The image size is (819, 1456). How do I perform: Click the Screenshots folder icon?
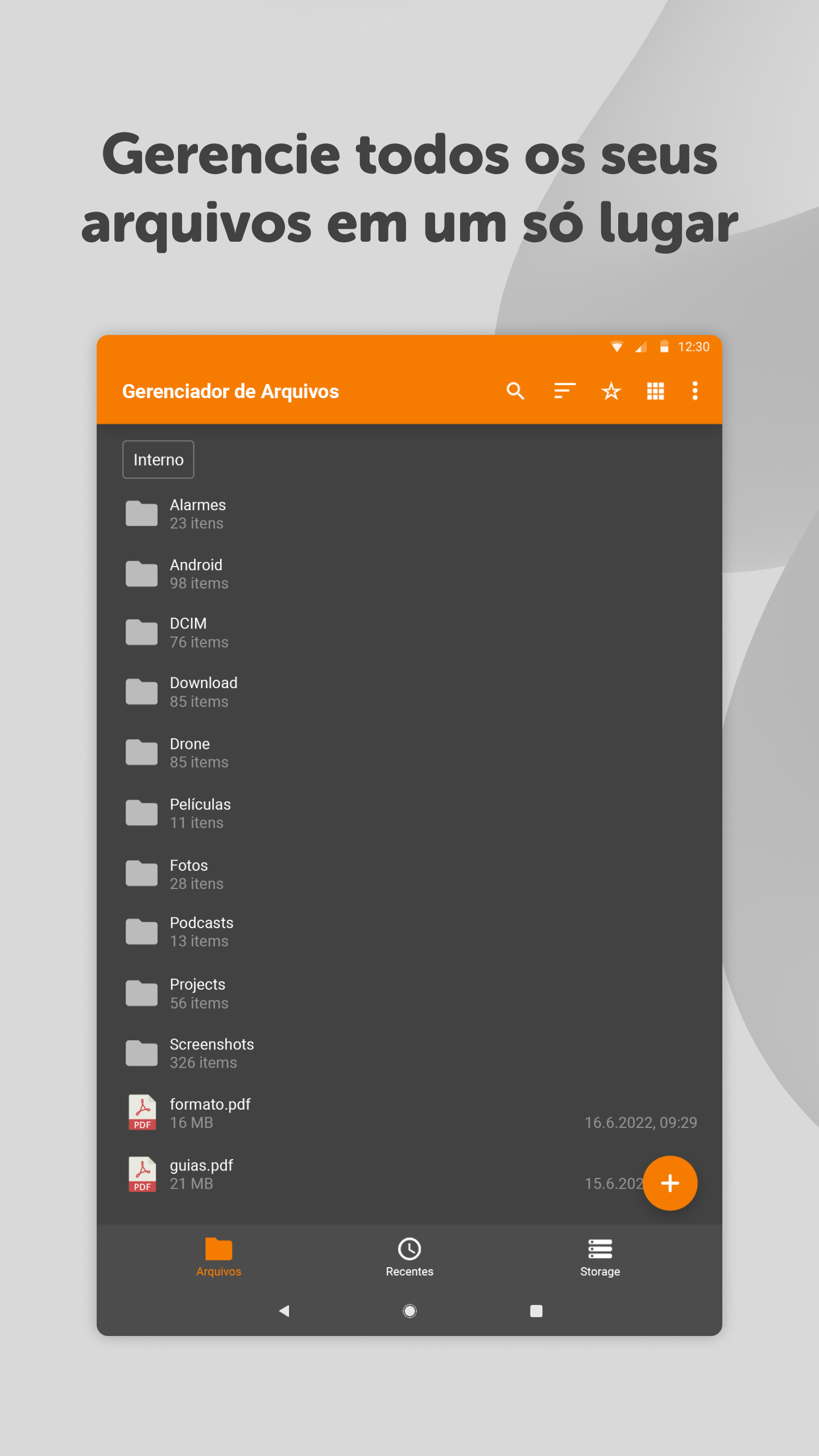pos(142,1053)
